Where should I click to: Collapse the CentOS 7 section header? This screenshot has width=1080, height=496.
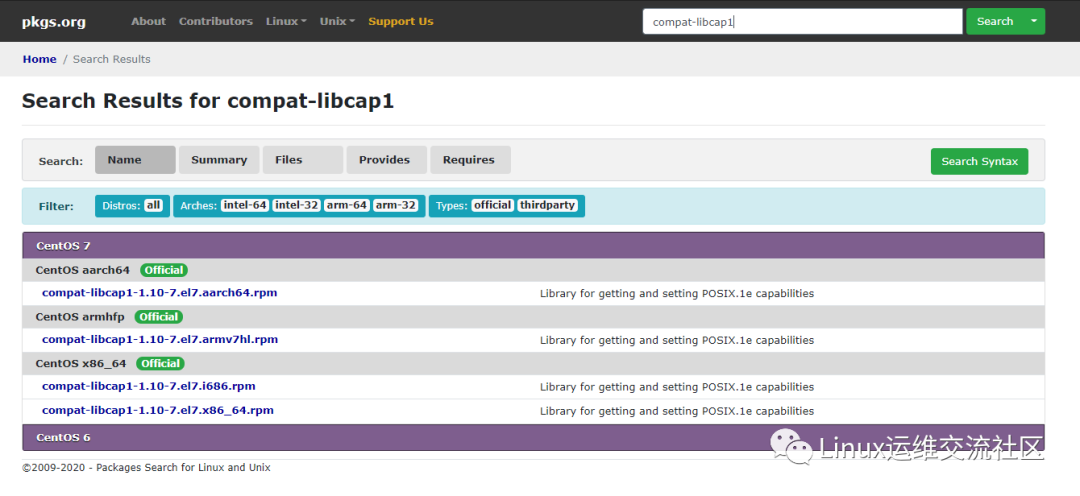click(x=533, y=246)
